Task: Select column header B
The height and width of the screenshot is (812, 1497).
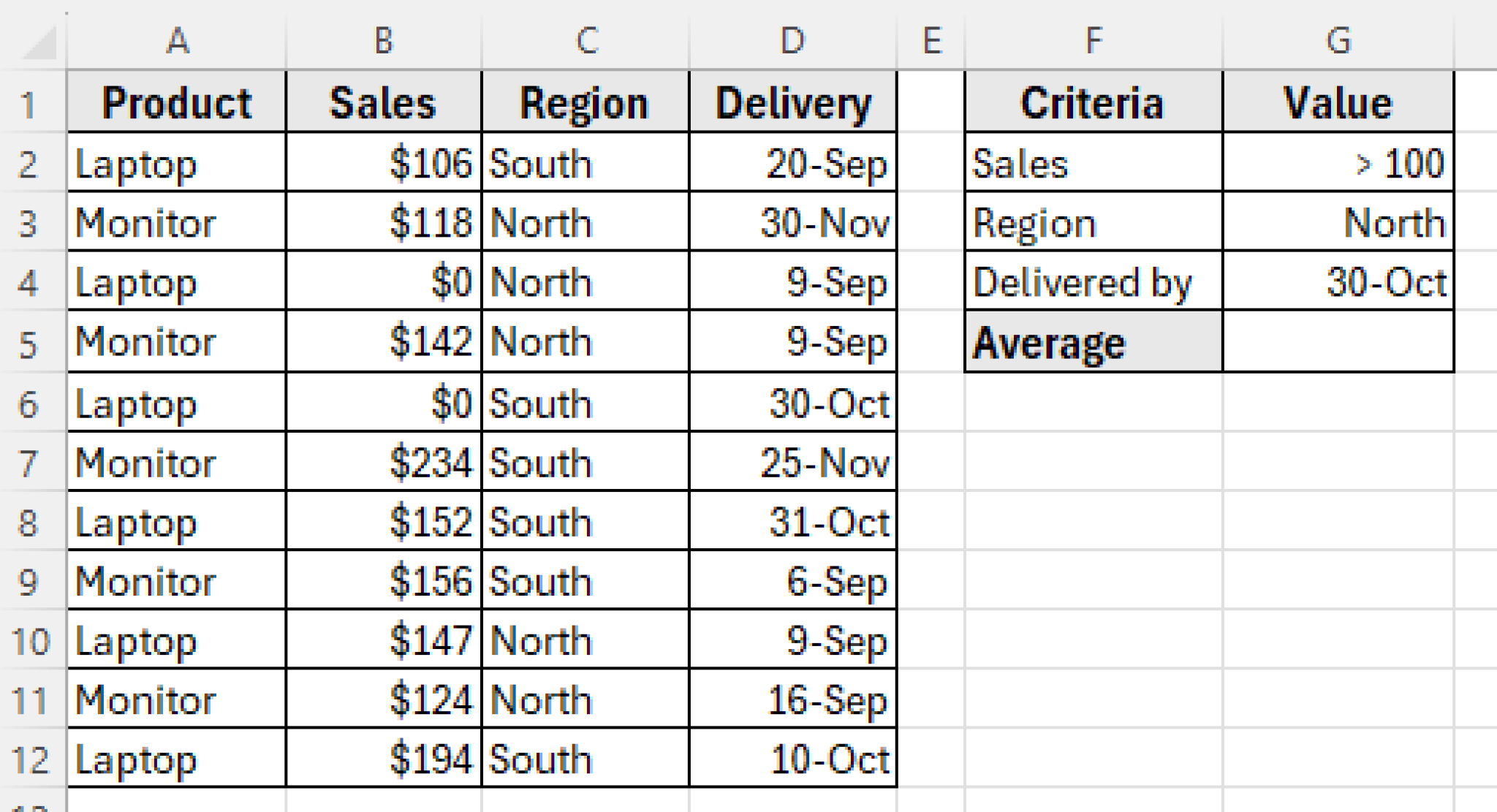Action: coord(382,40)
